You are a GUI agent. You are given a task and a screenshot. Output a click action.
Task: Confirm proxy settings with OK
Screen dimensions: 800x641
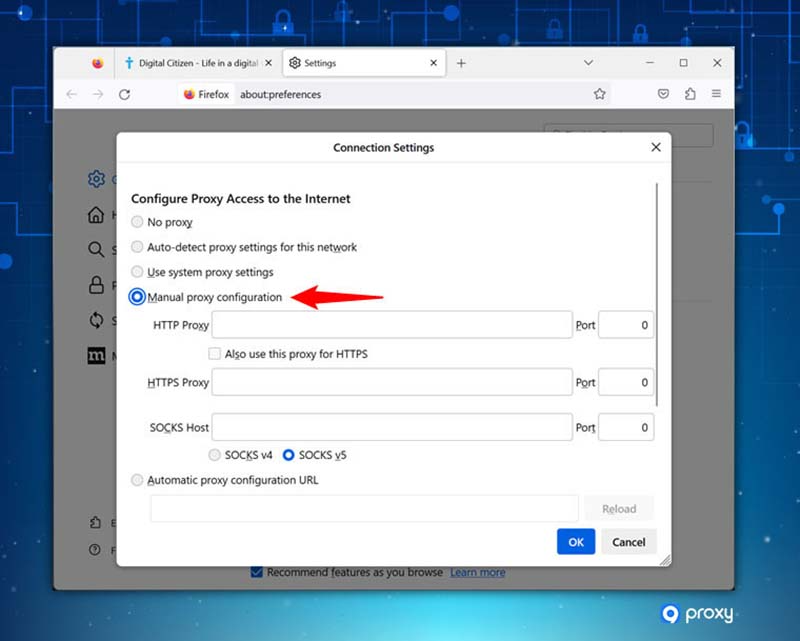point(575,541)
